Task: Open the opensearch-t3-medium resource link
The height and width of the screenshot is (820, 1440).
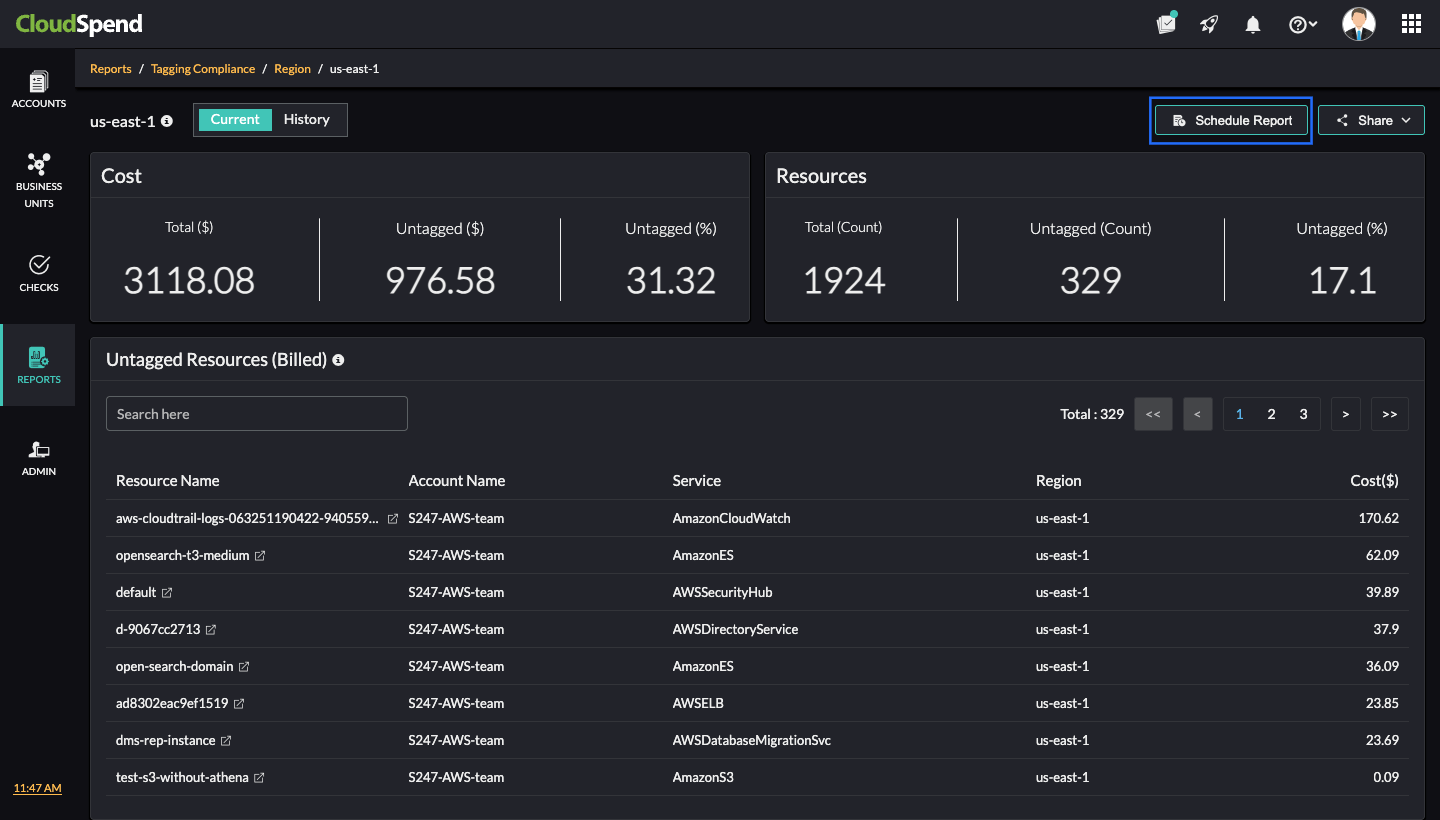Action: [183, 555]
